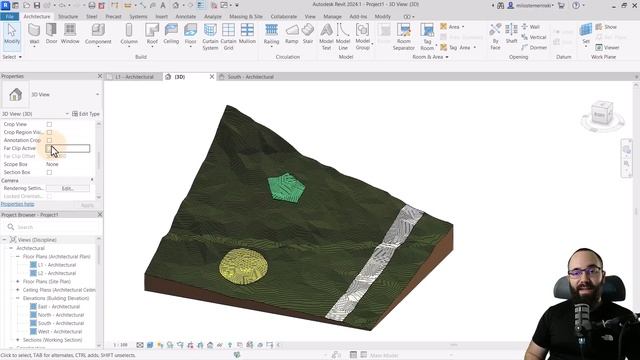
Task: Select the Stair tool
Action: tap(308, 33)
